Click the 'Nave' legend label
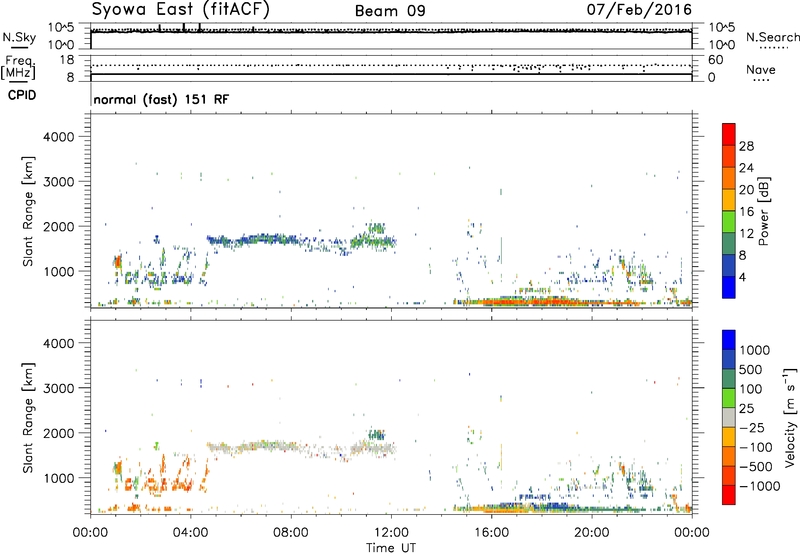 pos(761,70)
